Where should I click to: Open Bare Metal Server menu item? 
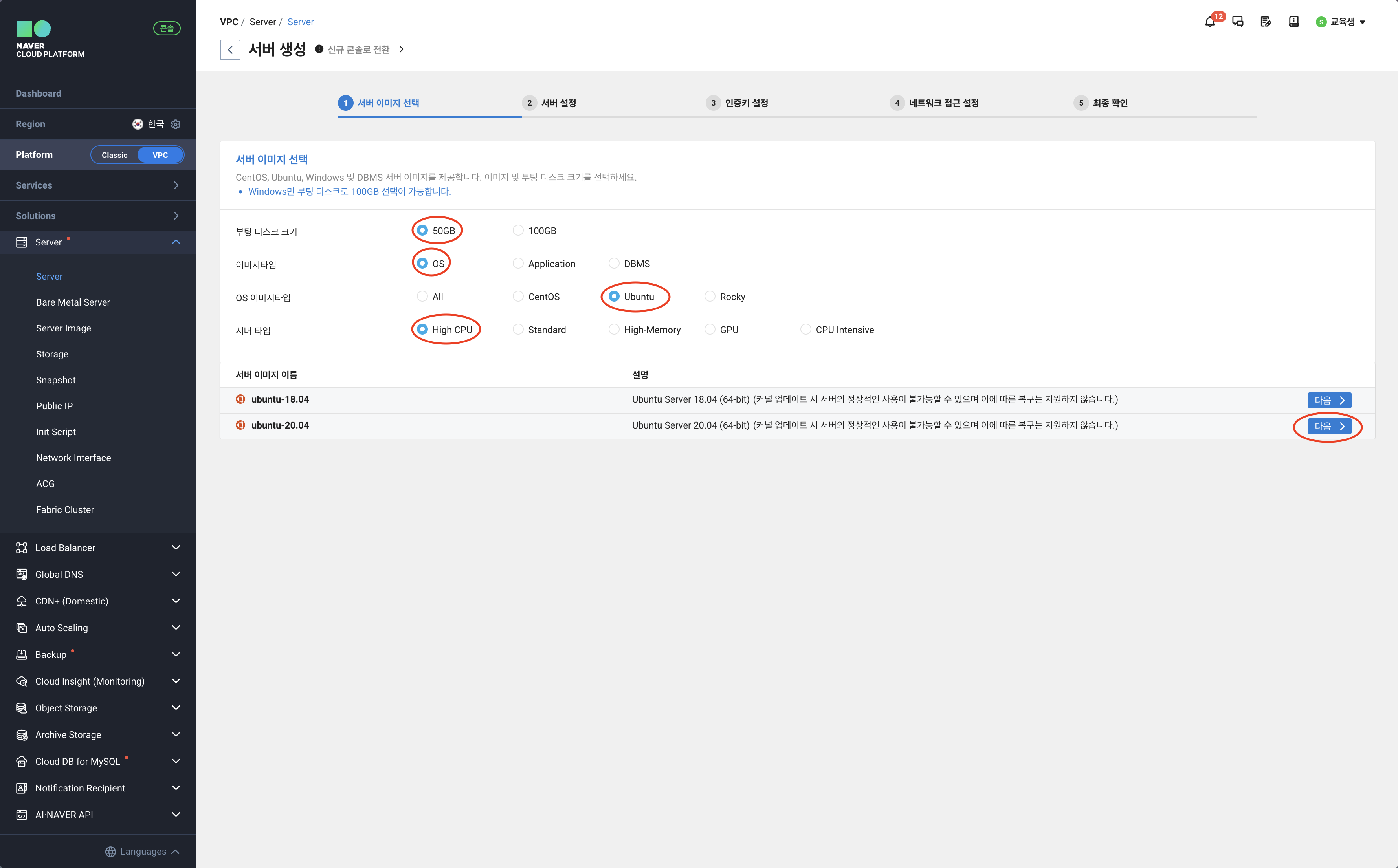pos(73,302)
